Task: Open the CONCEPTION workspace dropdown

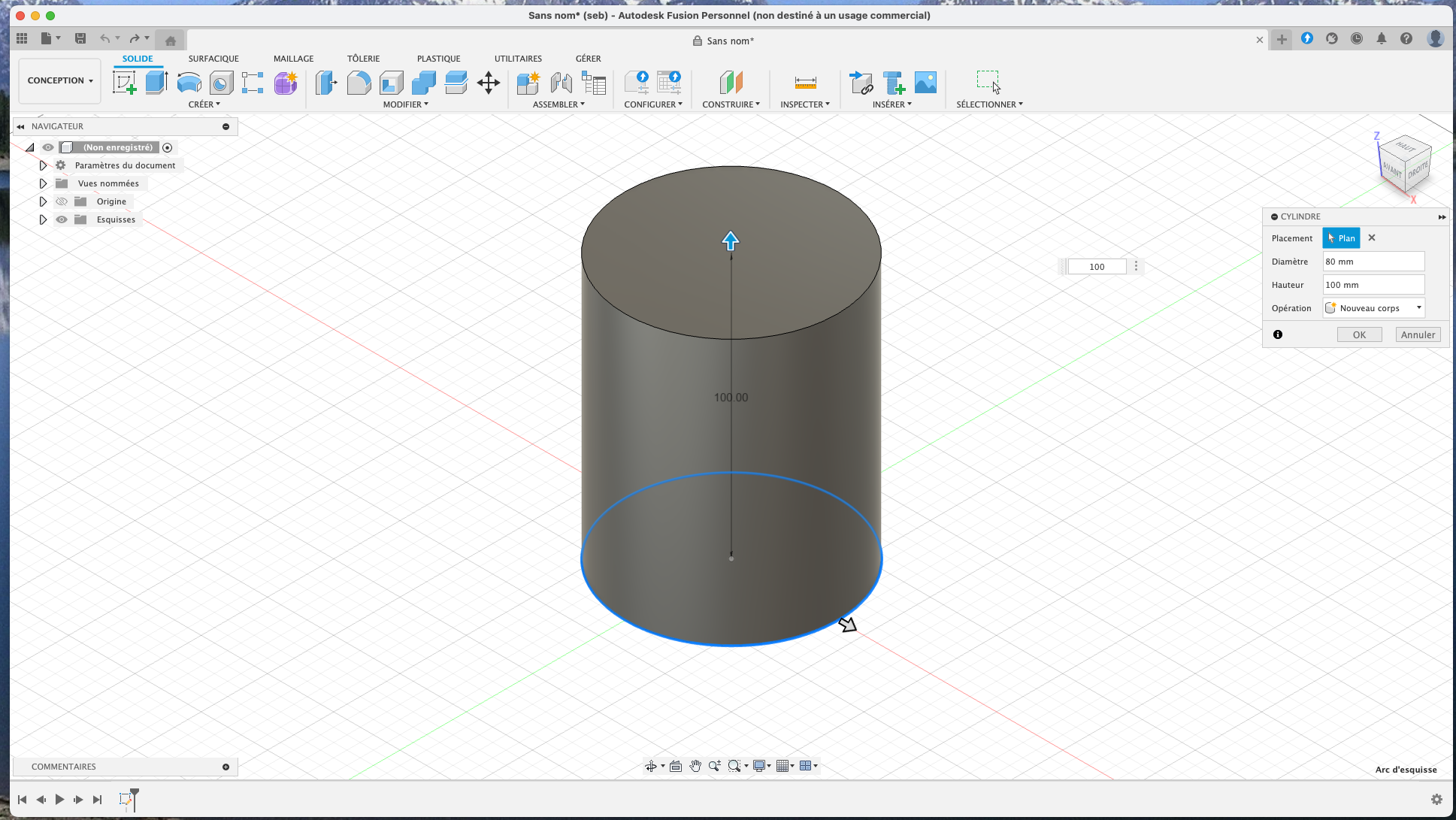Action: click(x=60, y=80)
